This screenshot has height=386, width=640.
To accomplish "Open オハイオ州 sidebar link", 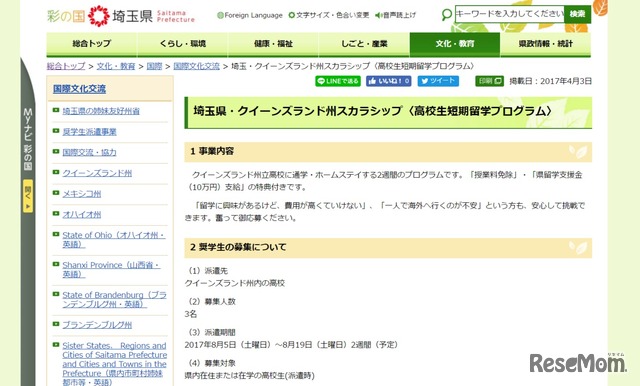I will 82,215.
